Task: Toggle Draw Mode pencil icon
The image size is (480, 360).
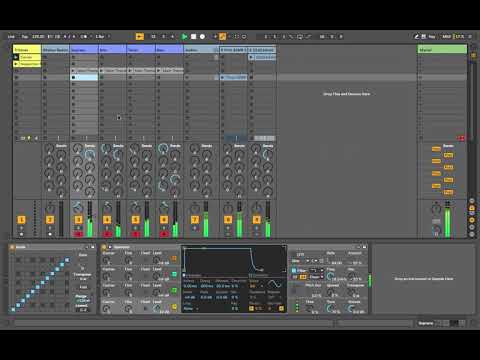Action: click(x=417, y=36)
